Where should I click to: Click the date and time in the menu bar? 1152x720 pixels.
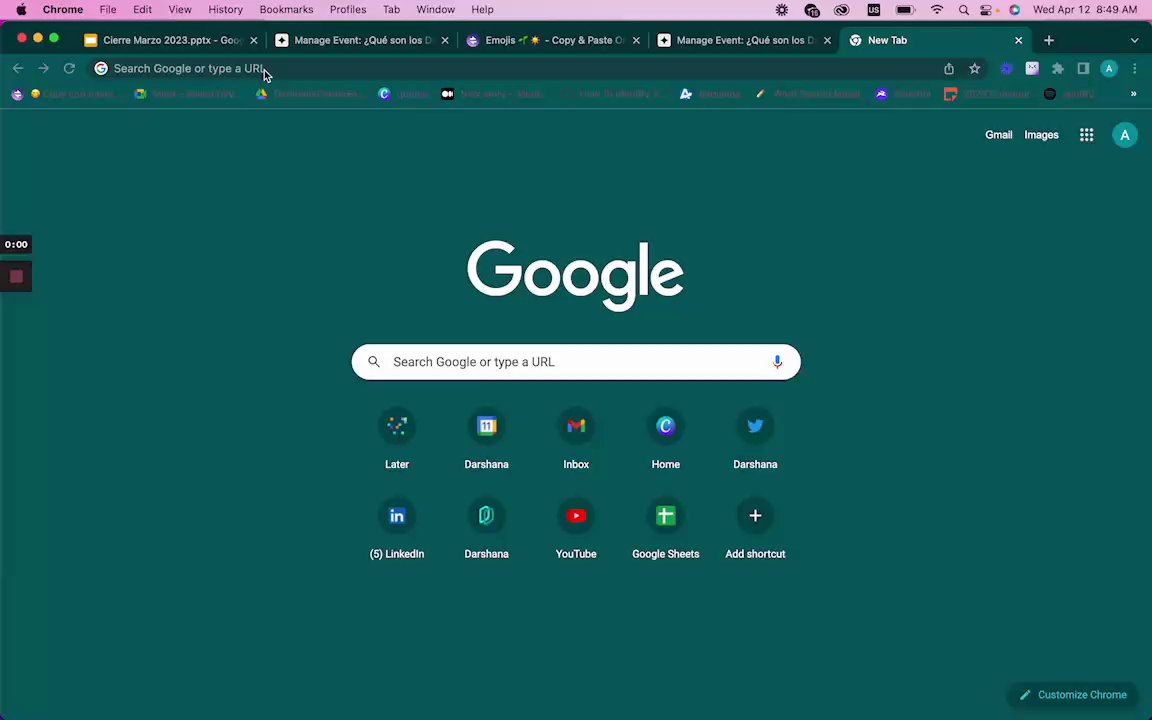click(x=1085, y=10)
